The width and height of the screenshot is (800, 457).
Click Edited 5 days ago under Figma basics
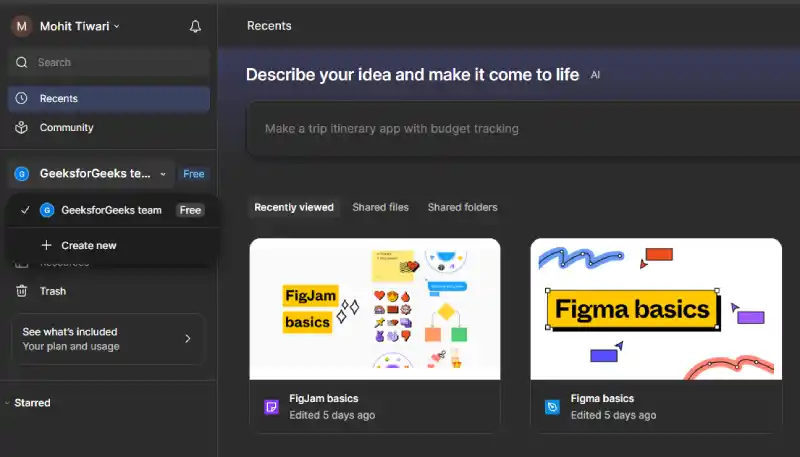pyautogui.click(x=614, y=415)
